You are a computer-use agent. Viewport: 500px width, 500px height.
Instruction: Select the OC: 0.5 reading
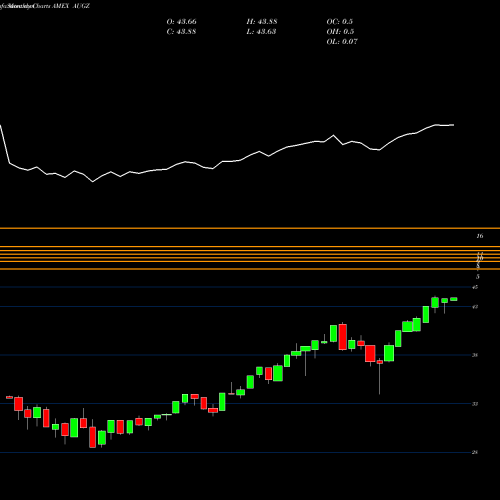(x=339, y=22)
